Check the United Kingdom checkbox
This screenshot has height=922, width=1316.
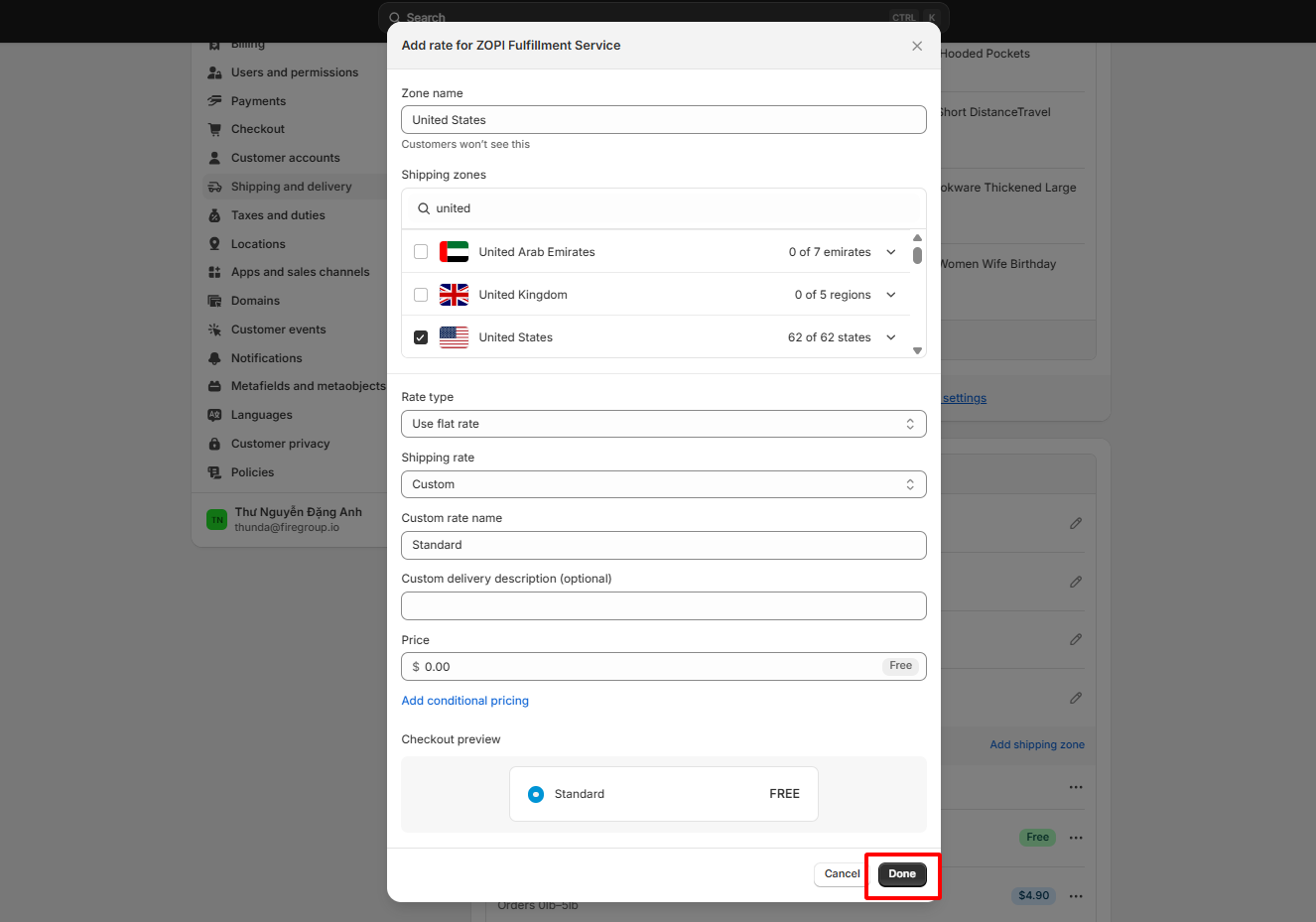point(421,295)
